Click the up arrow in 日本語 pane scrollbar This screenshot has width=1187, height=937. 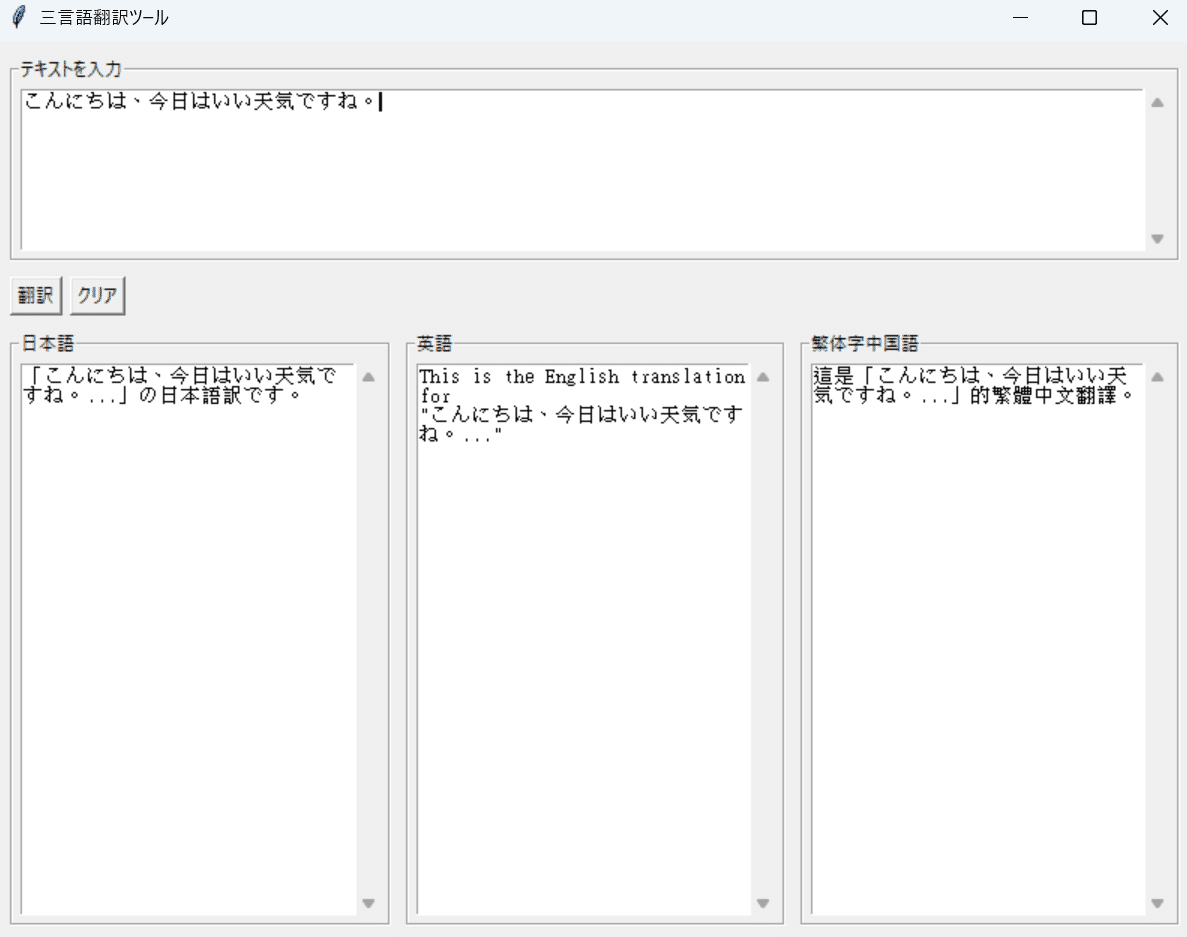(x=368, y=375)
